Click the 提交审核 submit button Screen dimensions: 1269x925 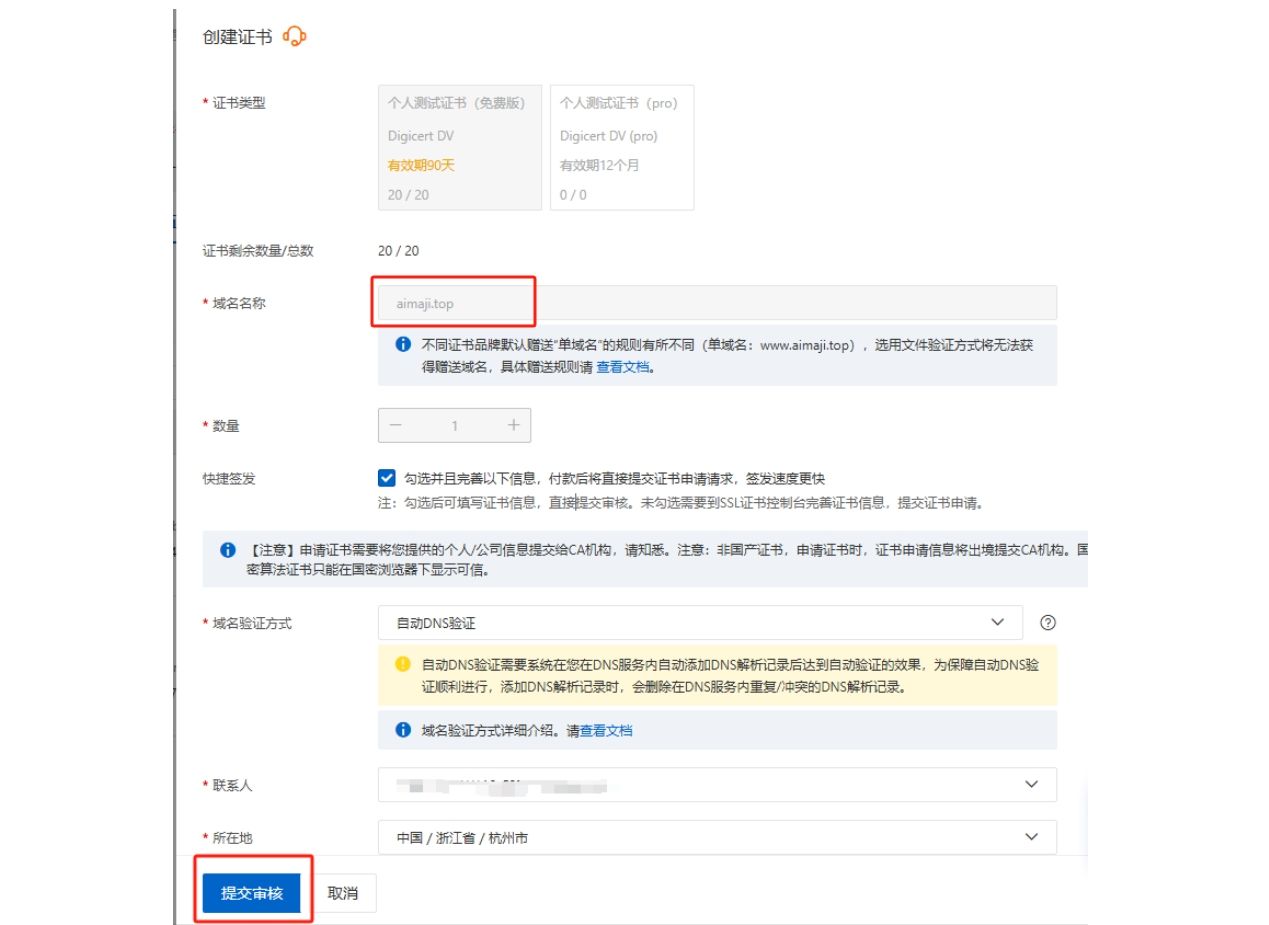tap(251, 894)
